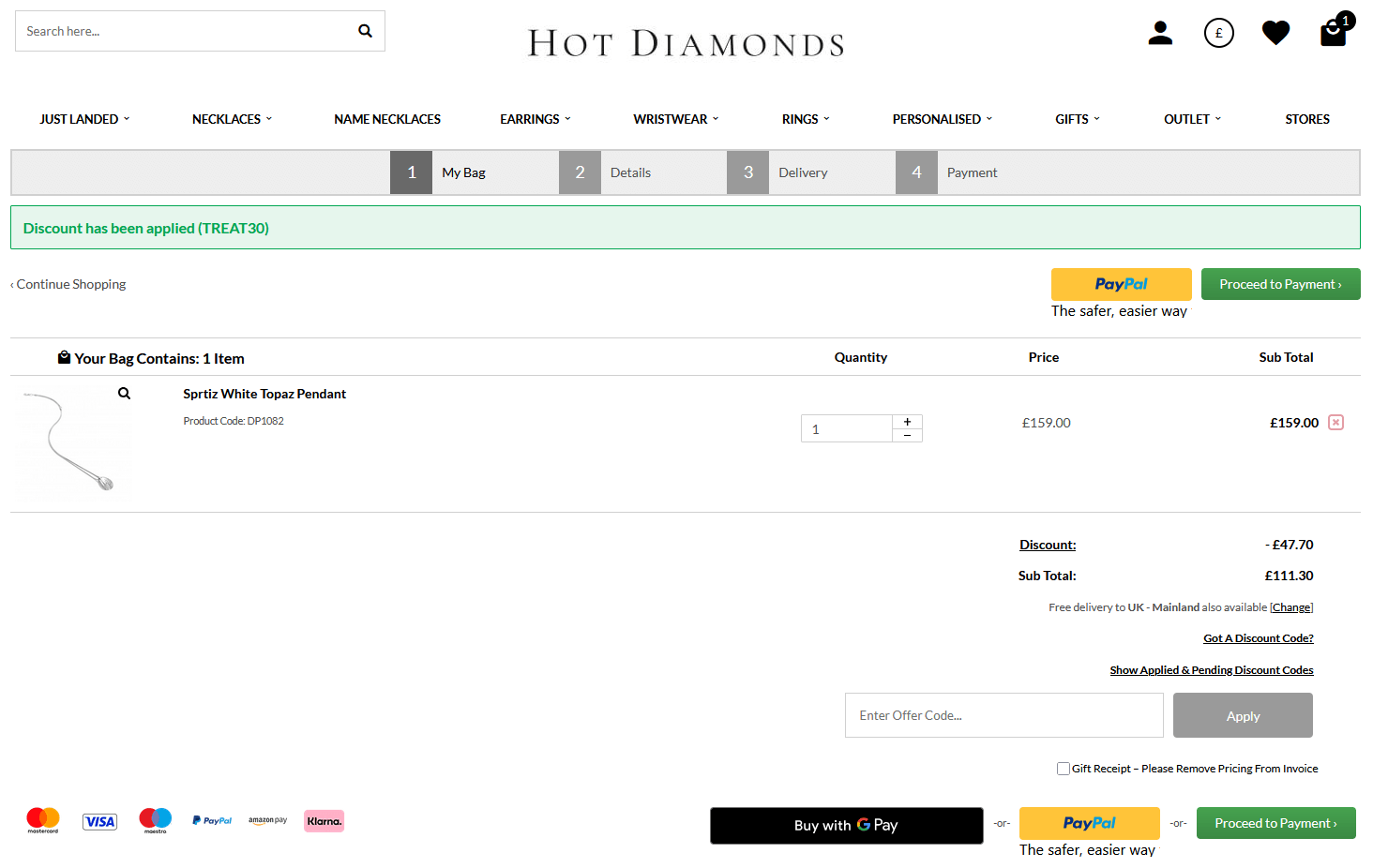Image resolution: width=1373 pixels, height=868 pixels.
Task: Expand the Necklaces menu
Action: pos(232,119)
